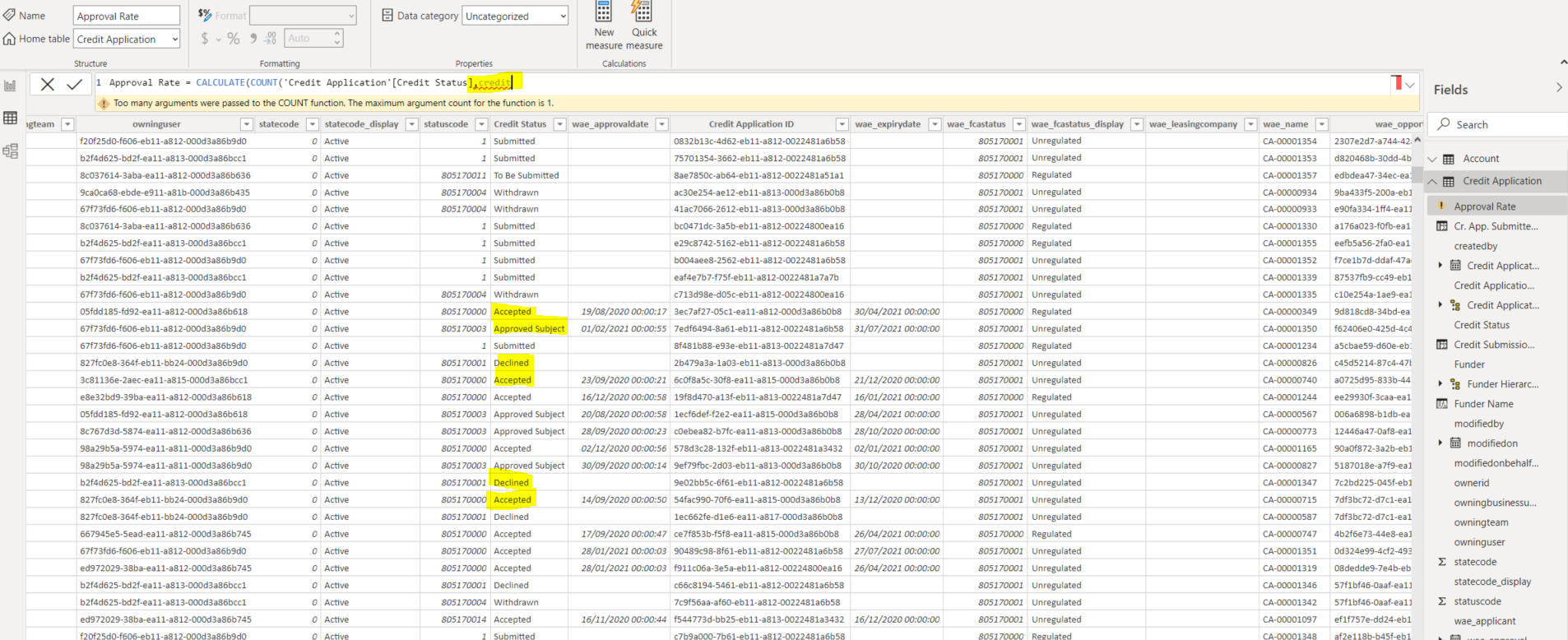Collapse the Credit Application table in Fields
The image size is (1568, 640).
[1432, 181]
